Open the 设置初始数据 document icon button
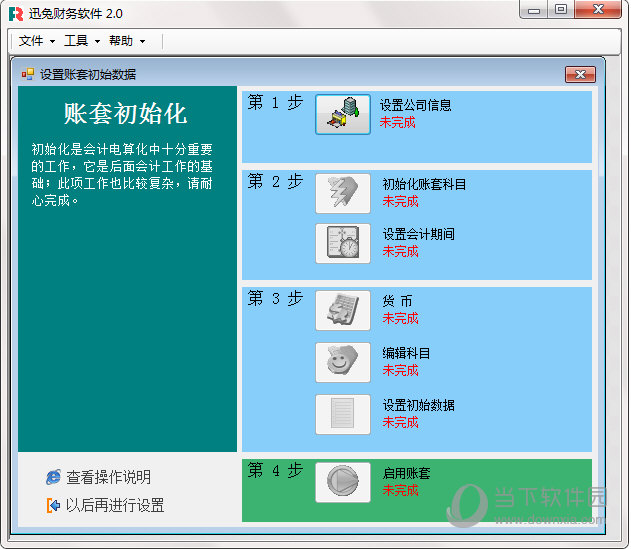This screenshot has height=549, width=631. point(343,415)
